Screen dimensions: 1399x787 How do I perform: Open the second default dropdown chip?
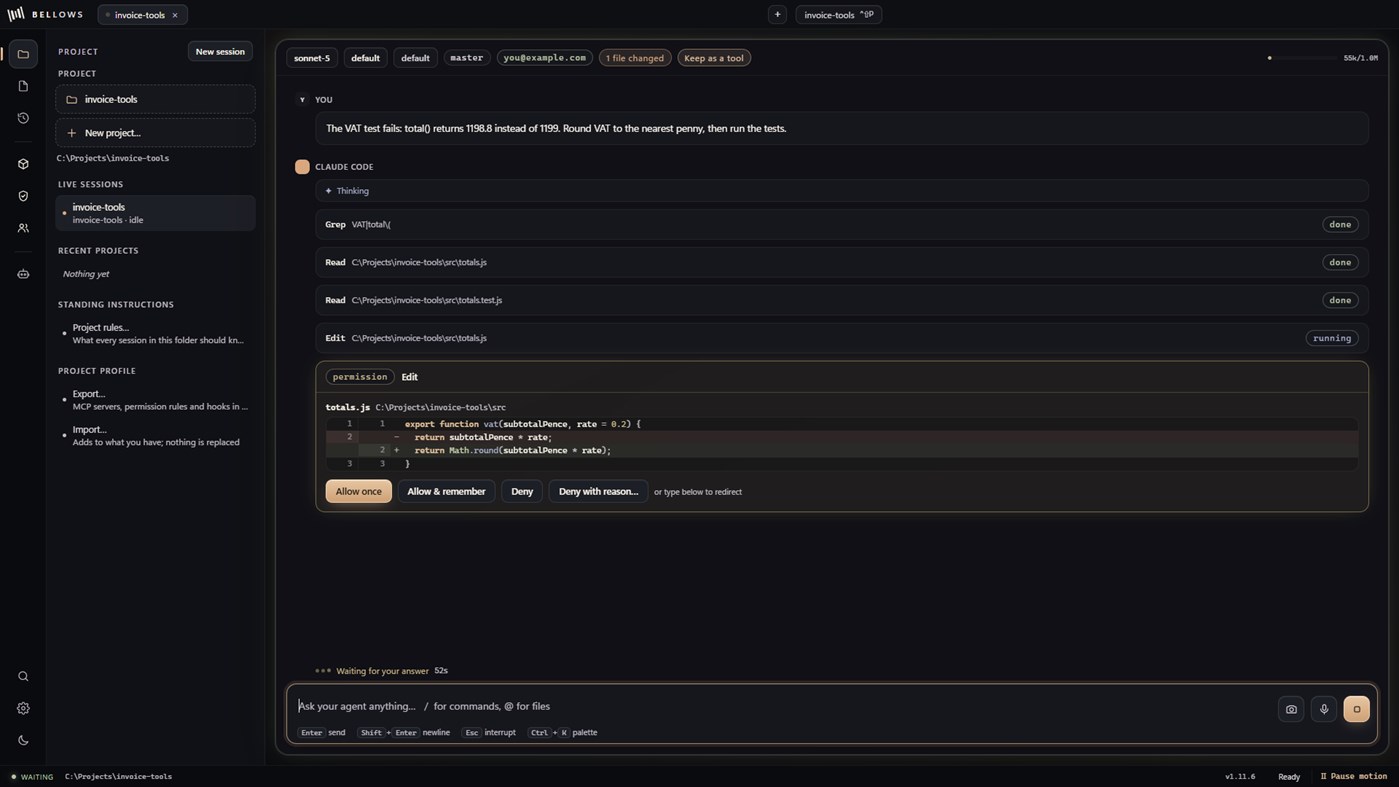[x=415, y=58]
